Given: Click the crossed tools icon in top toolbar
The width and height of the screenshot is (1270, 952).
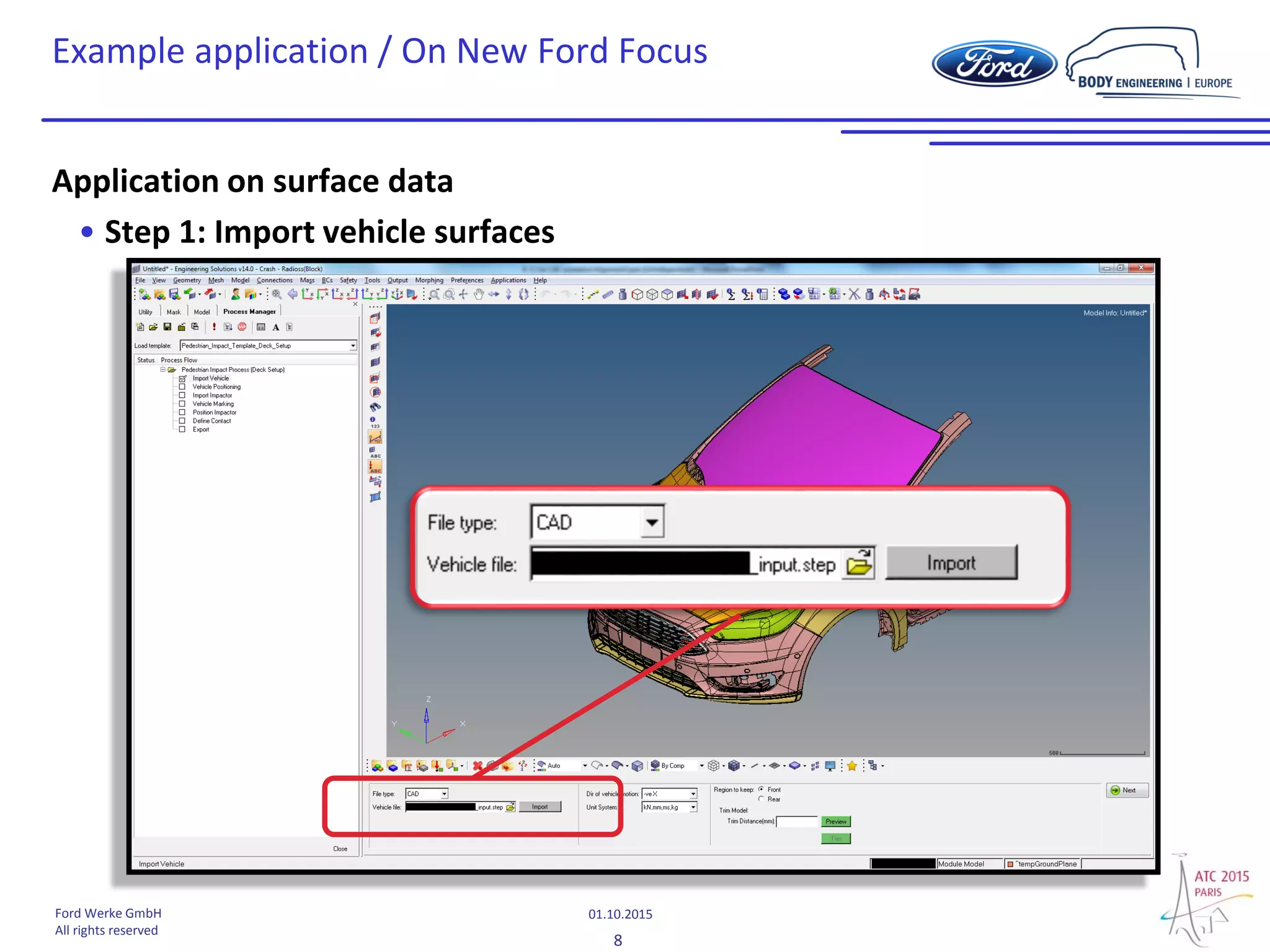Looking at the screenshot, I should coord(855,294).
